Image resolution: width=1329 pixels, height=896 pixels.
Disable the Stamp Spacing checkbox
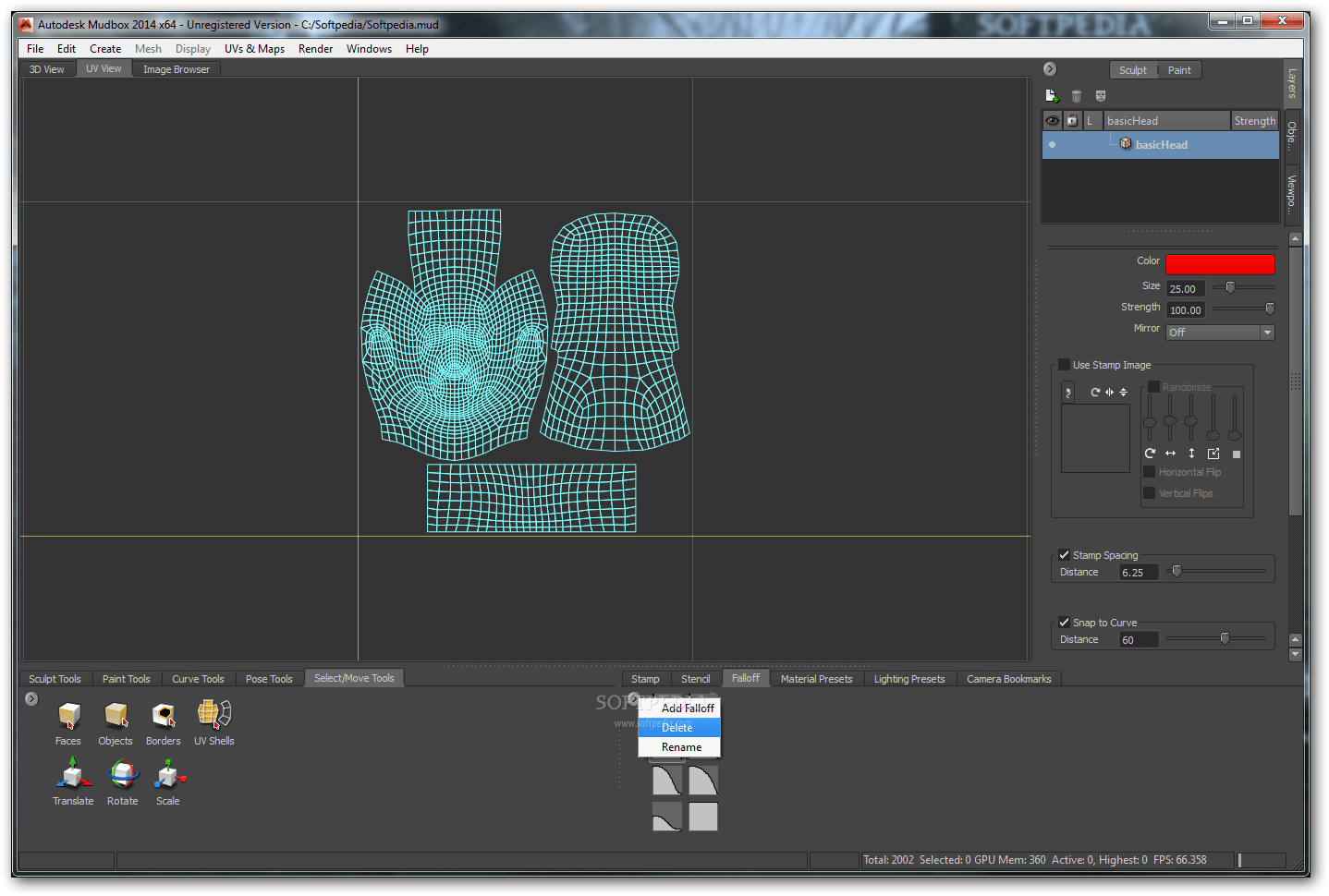point(1064,555)
